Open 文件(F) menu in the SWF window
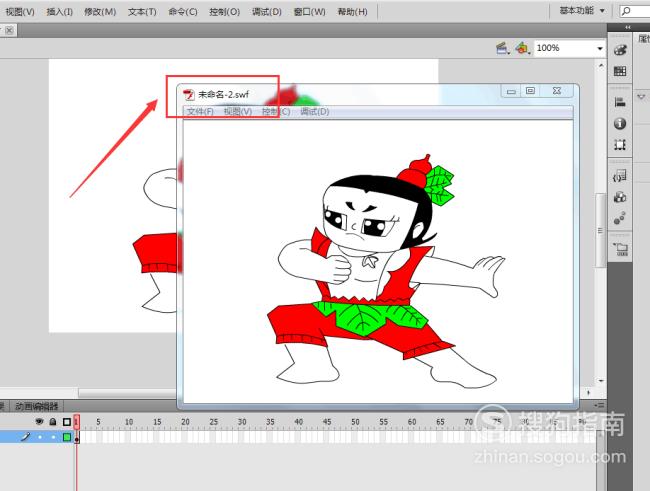Viewport: 650px width, 491px height. click(200, 111)
